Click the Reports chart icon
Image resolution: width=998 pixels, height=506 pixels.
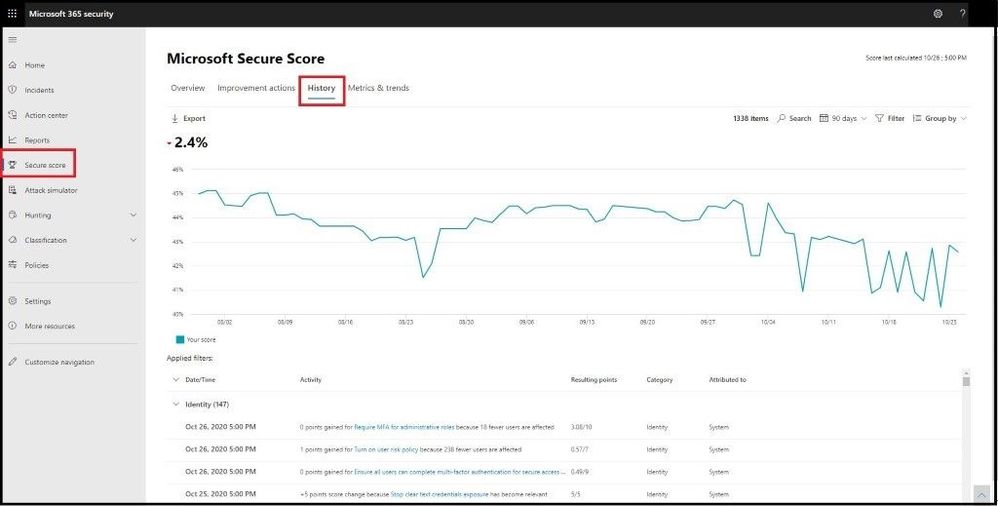(13, 140)
